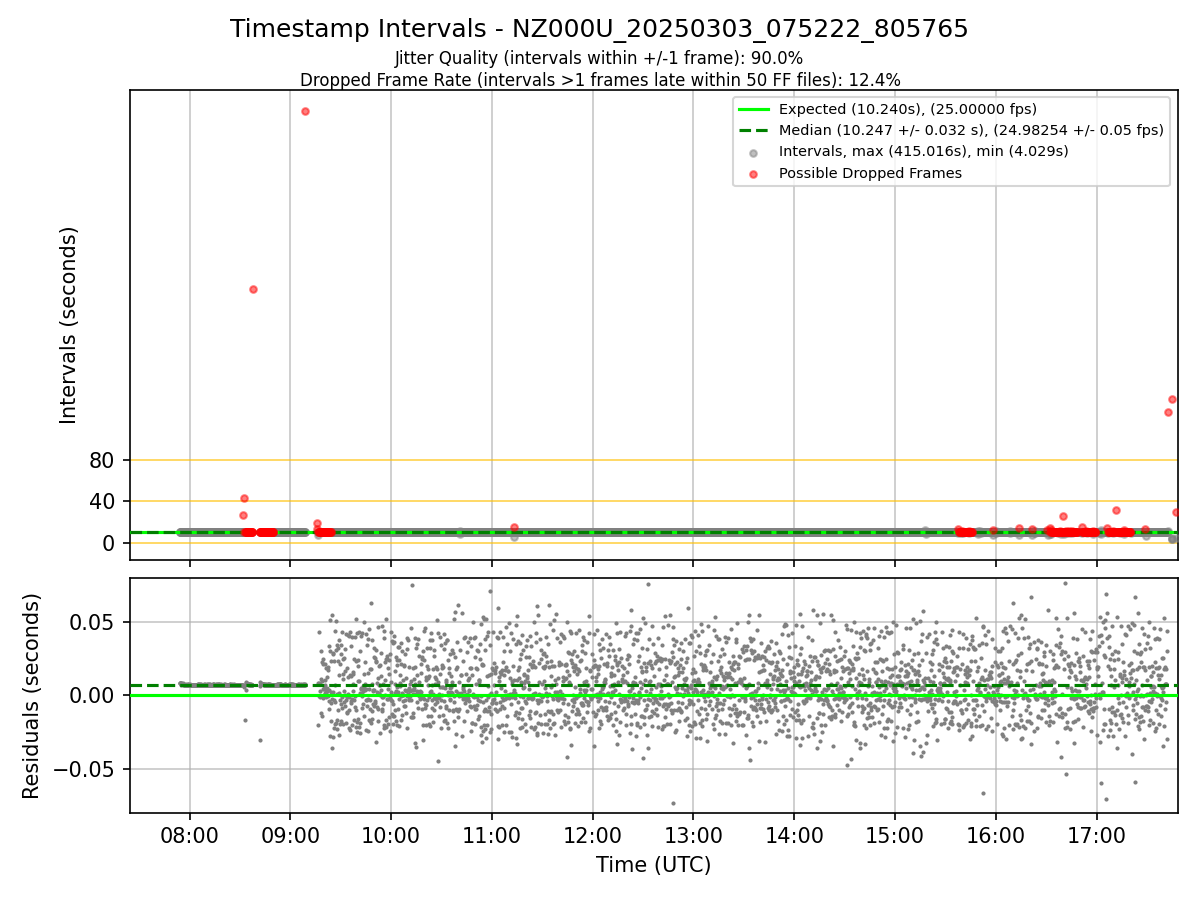Click the gray marker in 'Intervals' legend

pyautogui.click(x=754, y=152)
